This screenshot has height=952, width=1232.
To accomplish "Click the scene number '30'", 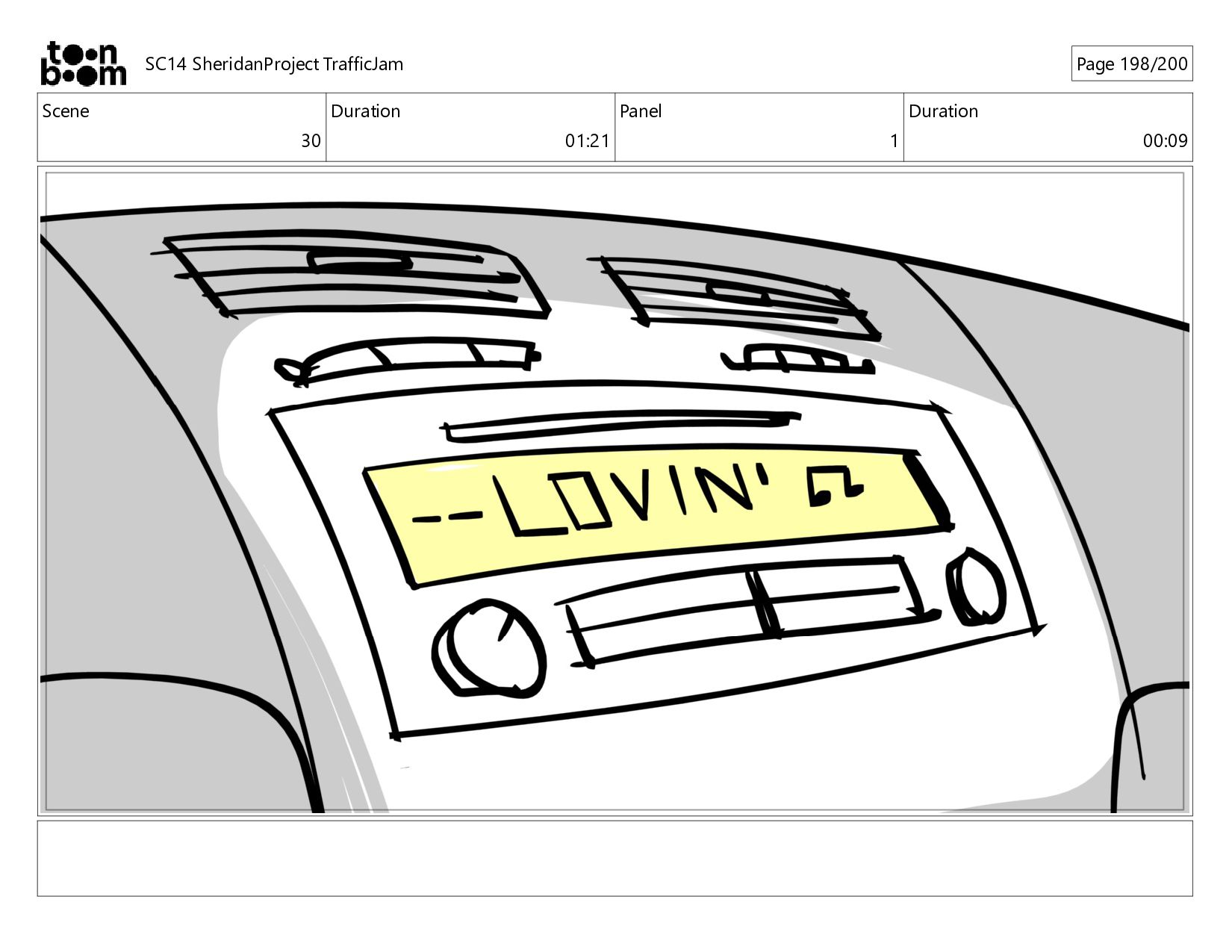I will tap(311, 141).
